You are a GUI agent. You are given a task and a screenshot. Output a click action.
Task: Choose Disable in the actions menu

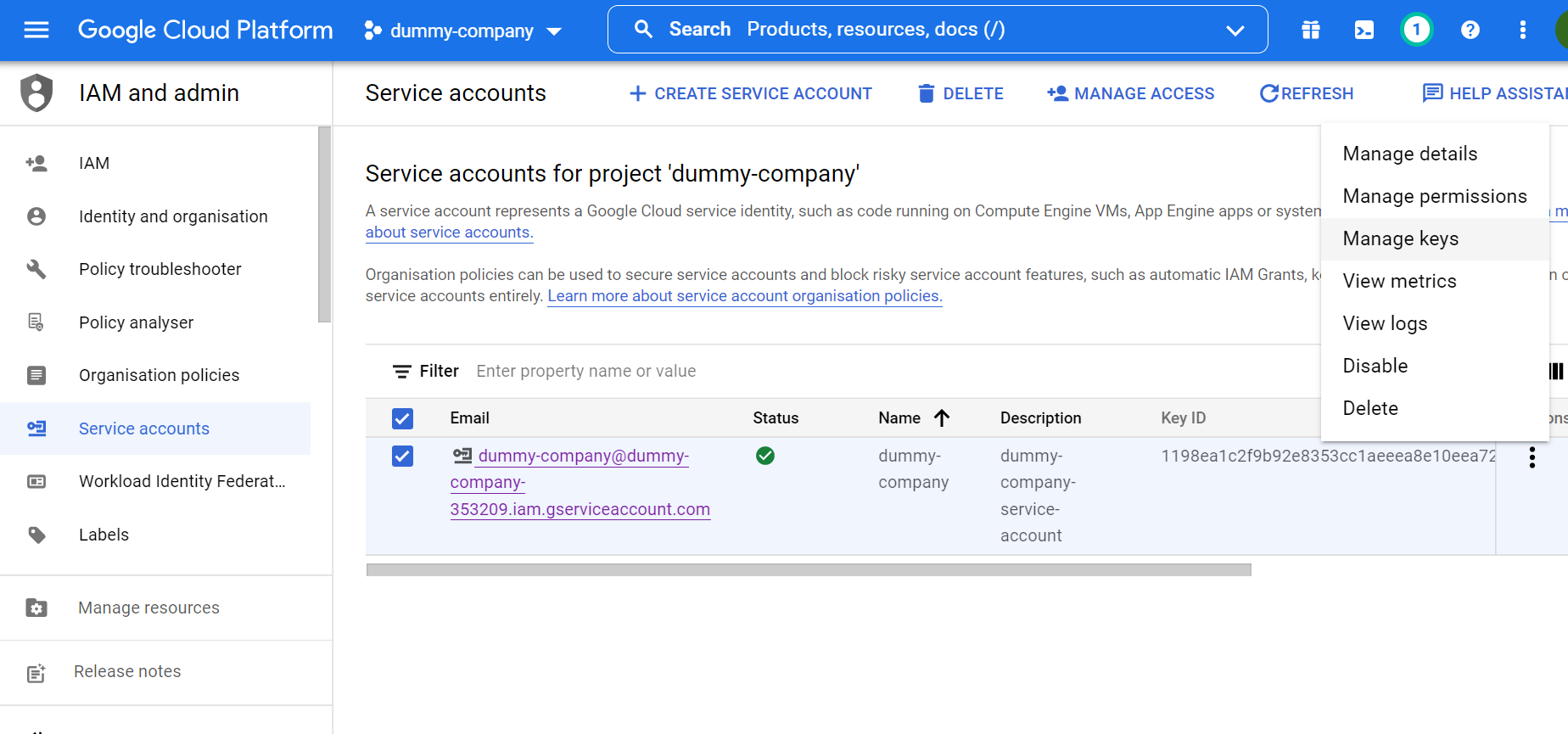point(1375,367)
